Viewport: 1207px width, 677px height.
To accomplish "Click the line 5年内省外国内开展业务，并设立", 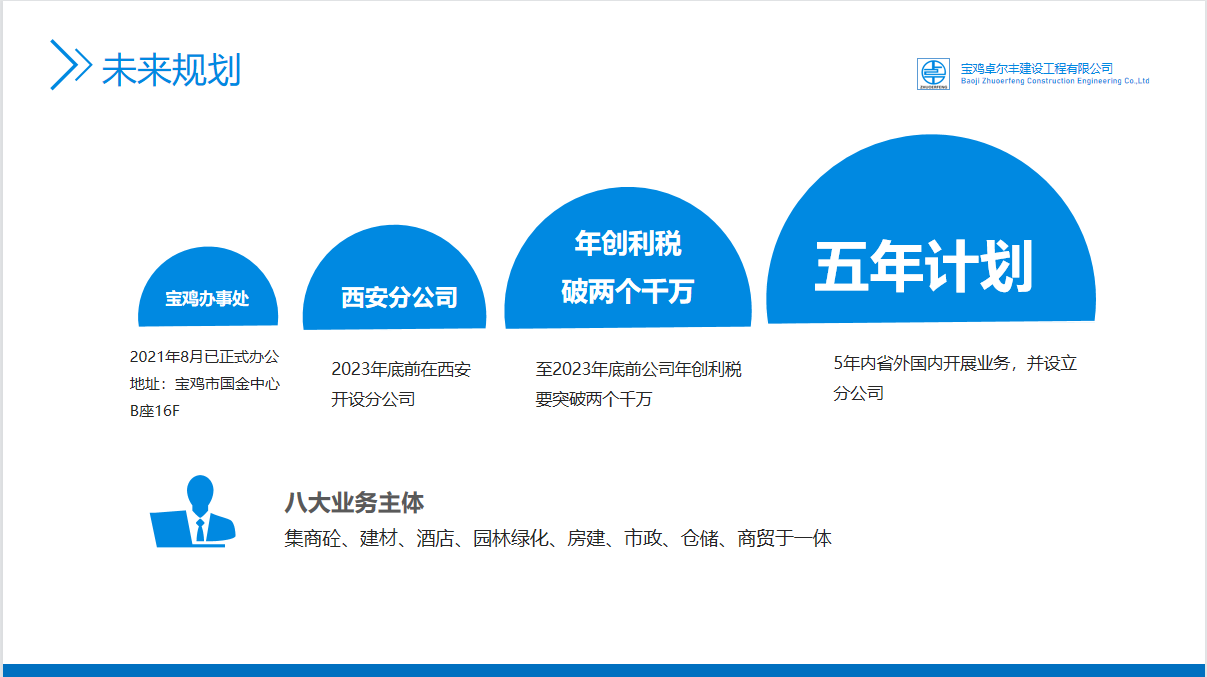I will [x=955, y=363].
